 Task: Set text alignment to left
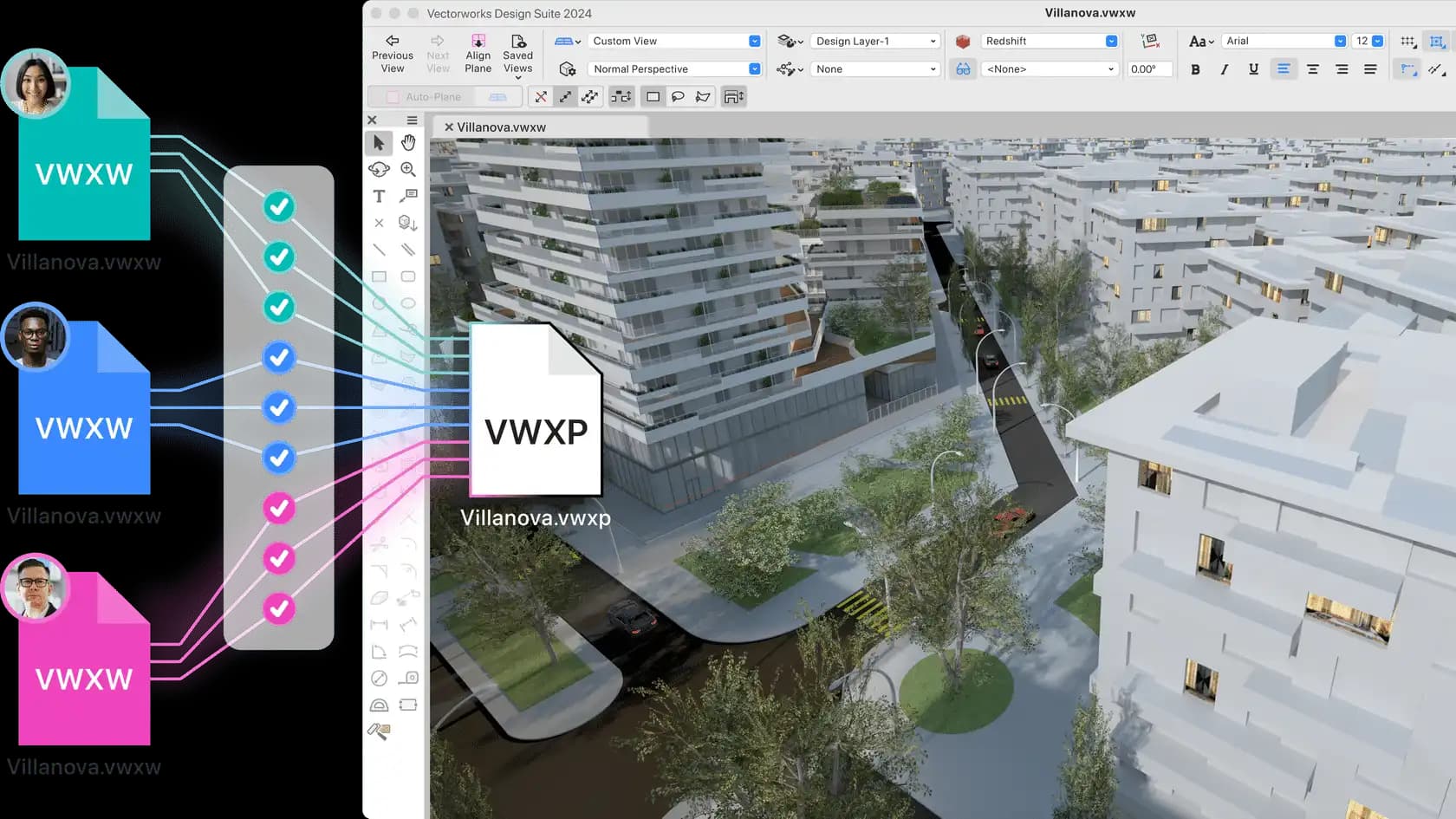tap(1284, 69)
